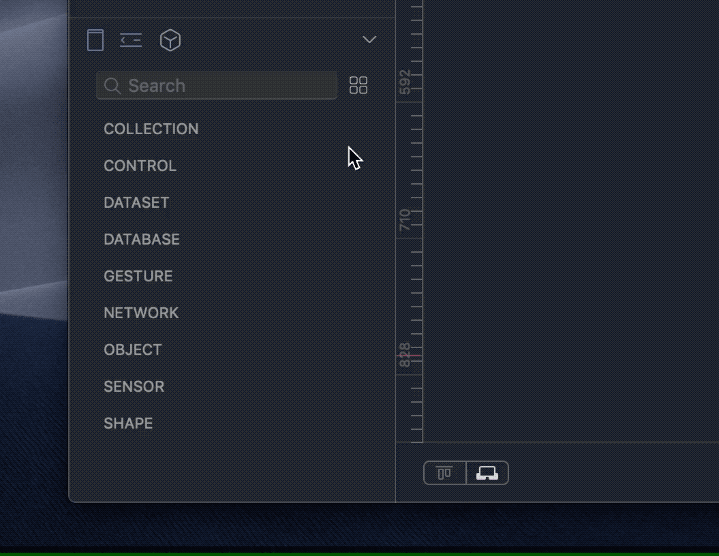Click the red marker at ruler 828
719x556 pixels.
tap(409, 355)
